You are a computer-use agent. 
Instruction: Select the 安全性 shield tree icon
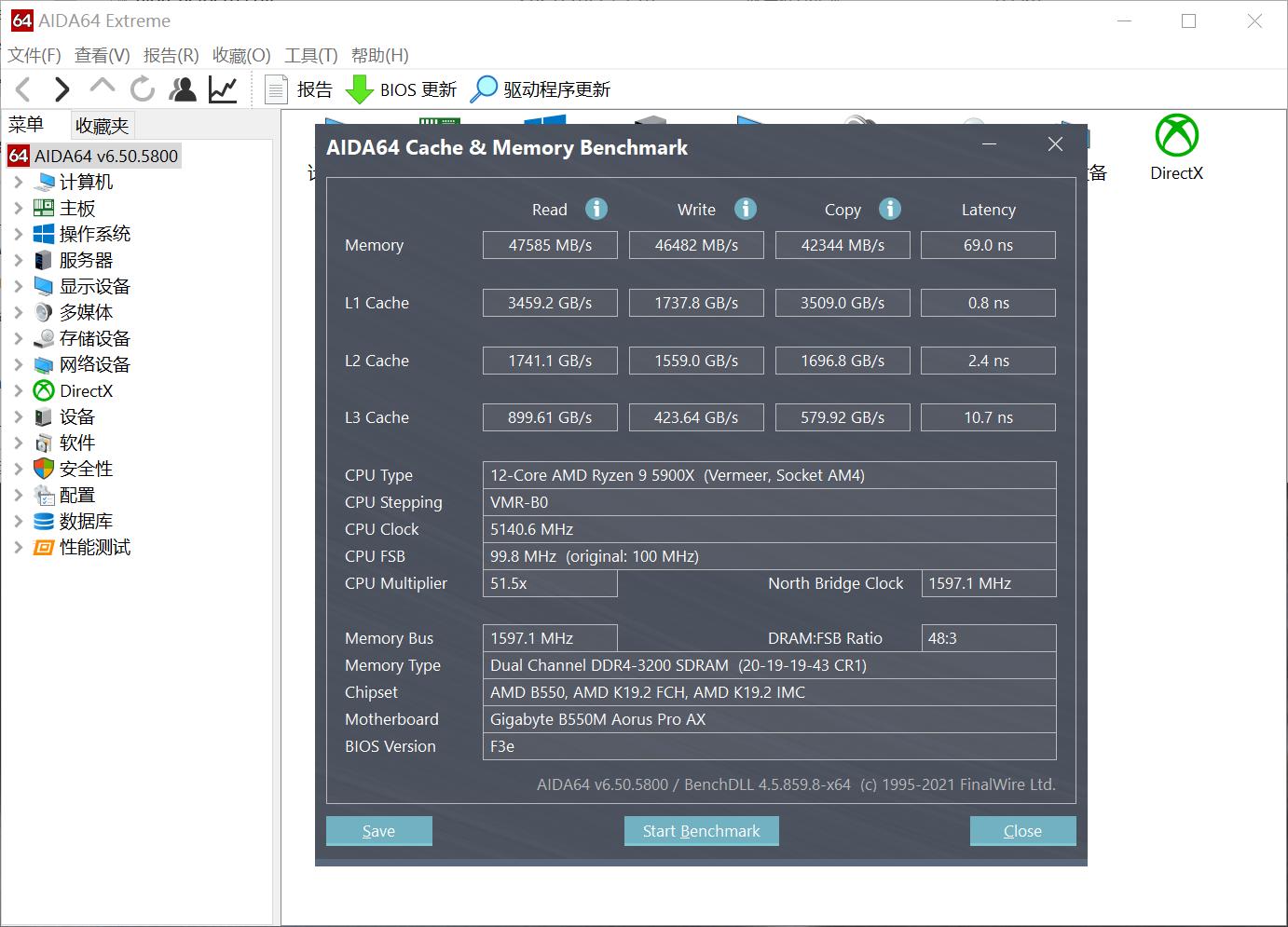(44, 469)
